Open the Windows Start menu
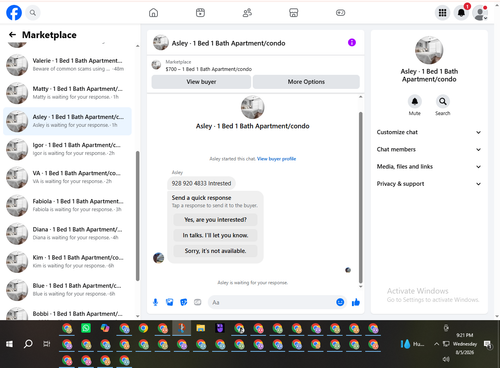Screen dimensions: 500x368 pos(9,344)
